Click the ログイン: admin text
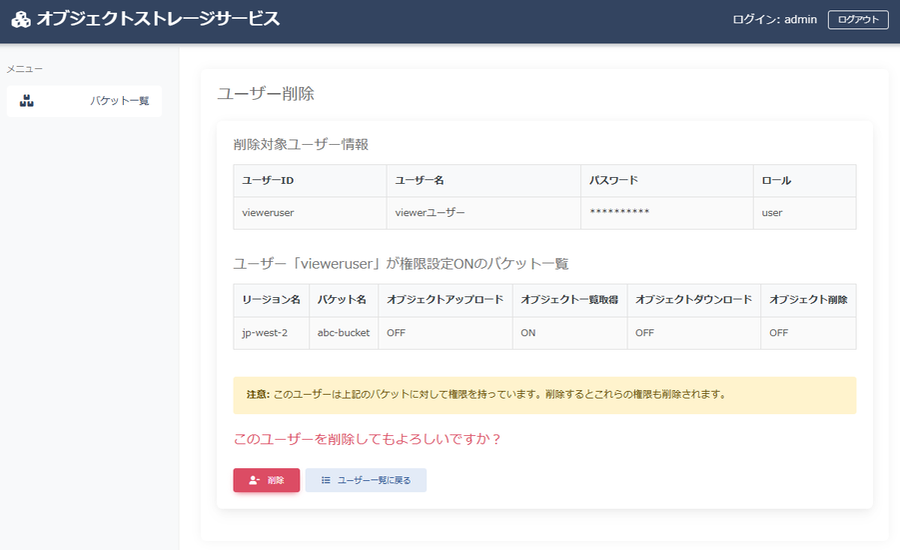900x550 pixels. coord(774,20)
